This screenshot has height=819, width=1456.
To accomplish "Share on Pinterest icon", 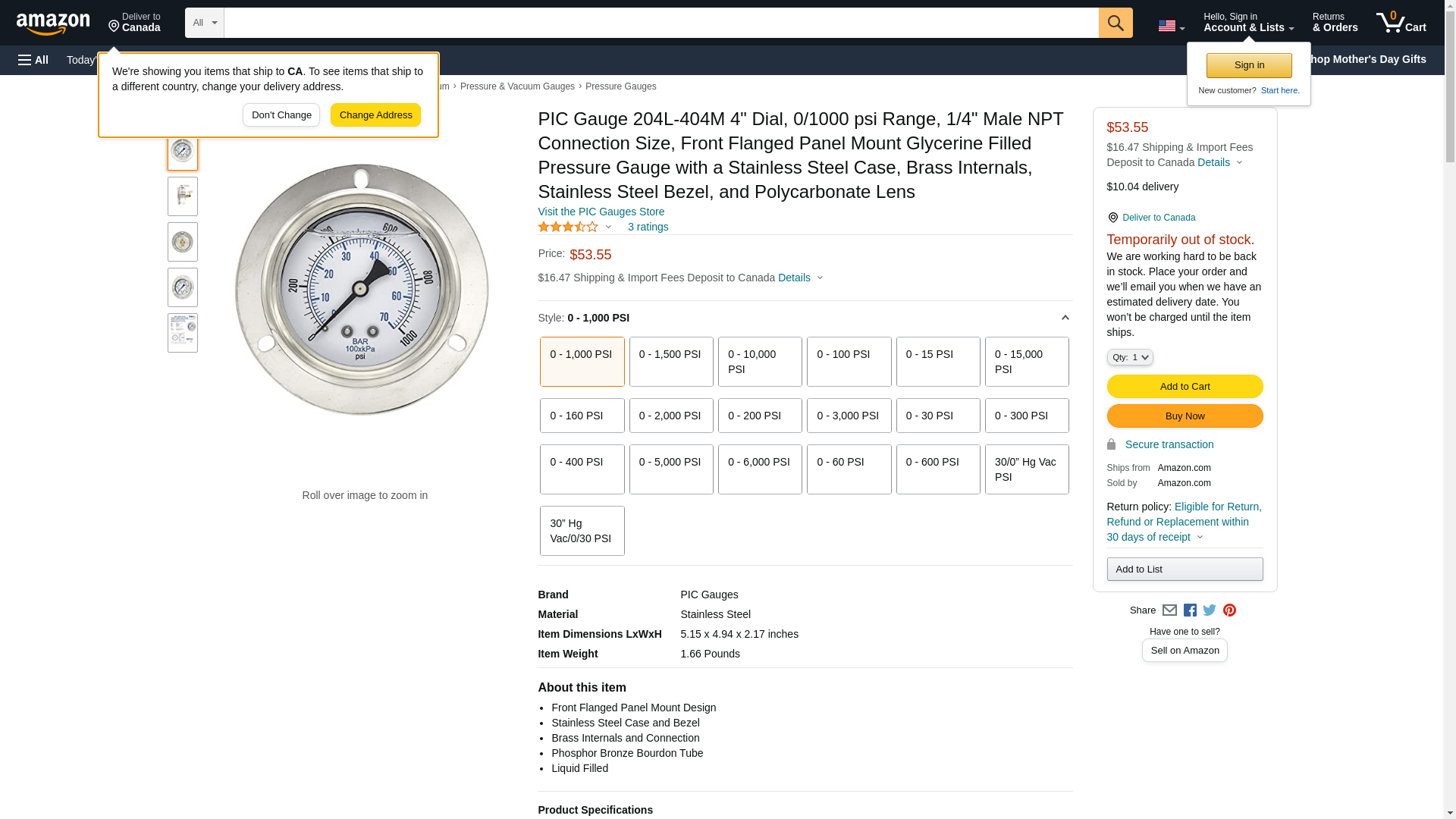I will coord(1229,610).
